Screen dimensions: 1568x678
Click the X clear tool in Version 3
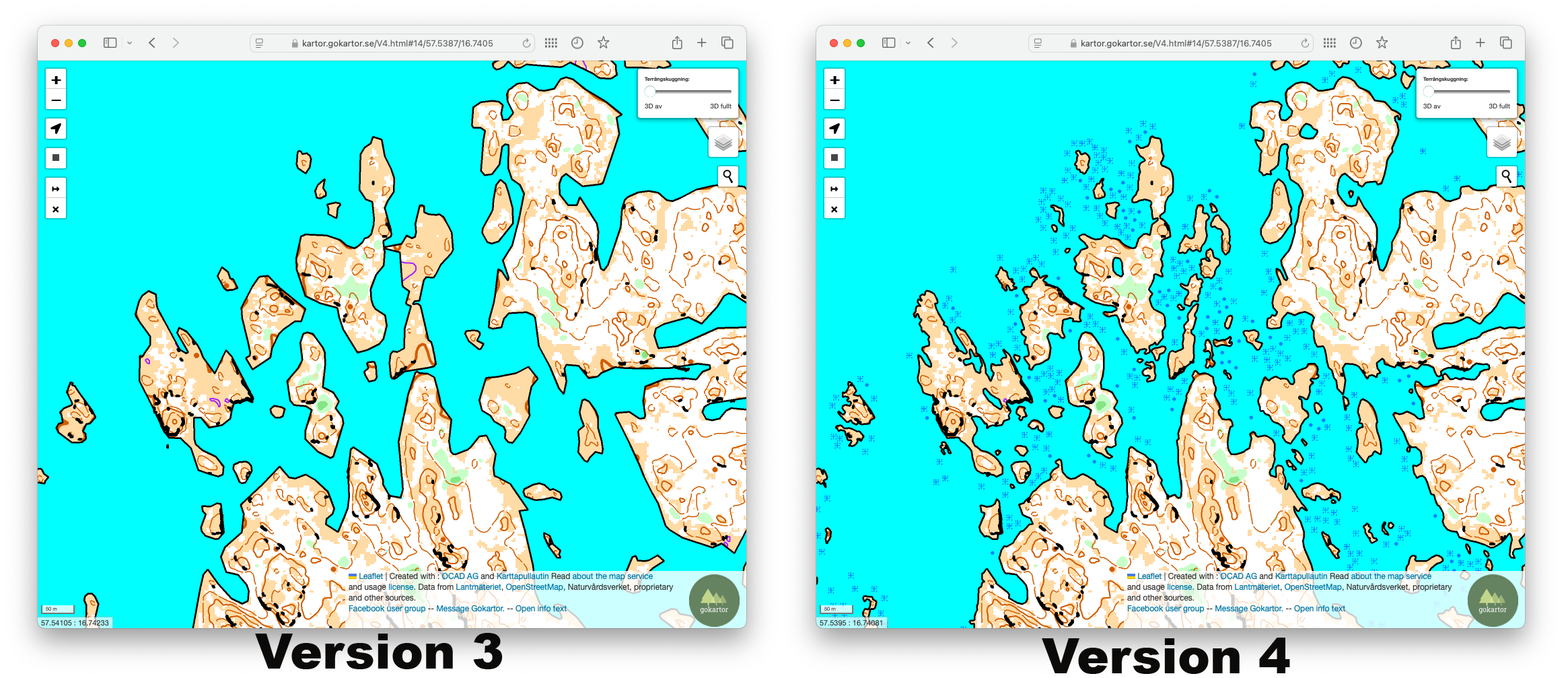coord(56,209)
